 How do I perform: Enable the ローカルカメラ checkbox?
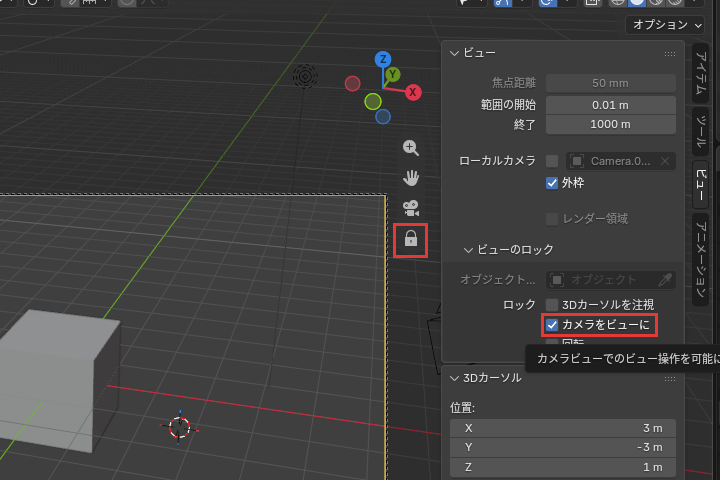click(x=552, y=161)
